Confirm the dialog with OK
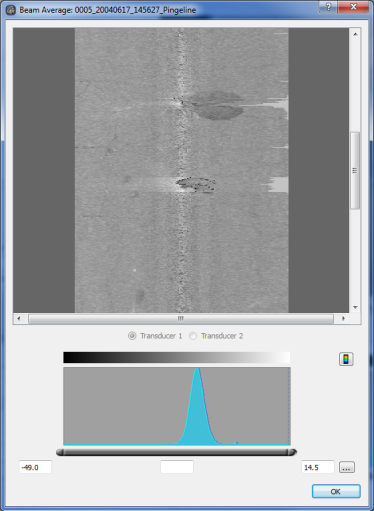374x511 pixels. pos(336,491)
